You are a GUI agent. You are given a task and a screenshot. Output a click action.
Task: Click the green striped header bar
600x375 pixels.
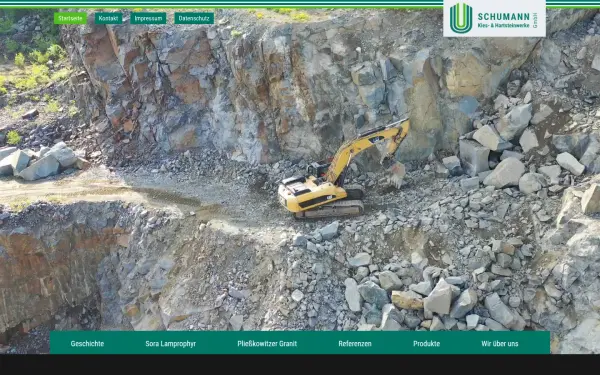tap(222, 4)
